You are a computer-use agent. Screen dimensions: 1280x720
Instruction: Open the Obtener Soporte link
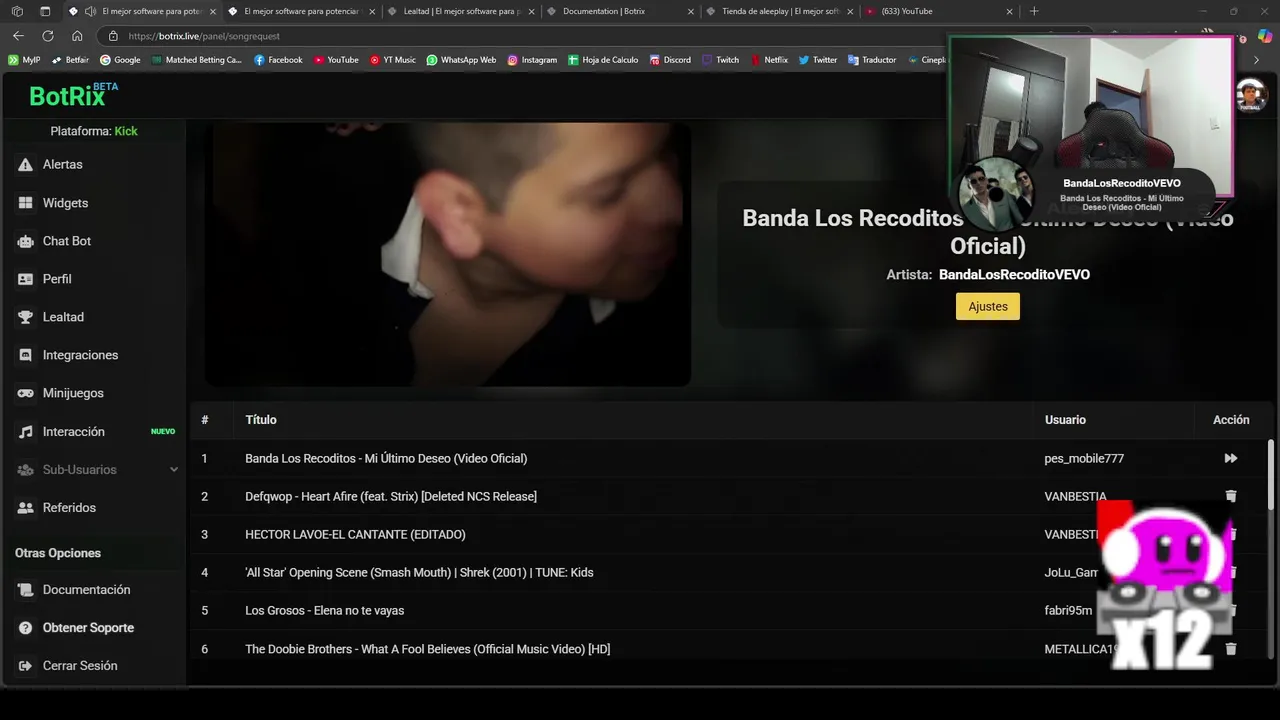tap(88, 628)
